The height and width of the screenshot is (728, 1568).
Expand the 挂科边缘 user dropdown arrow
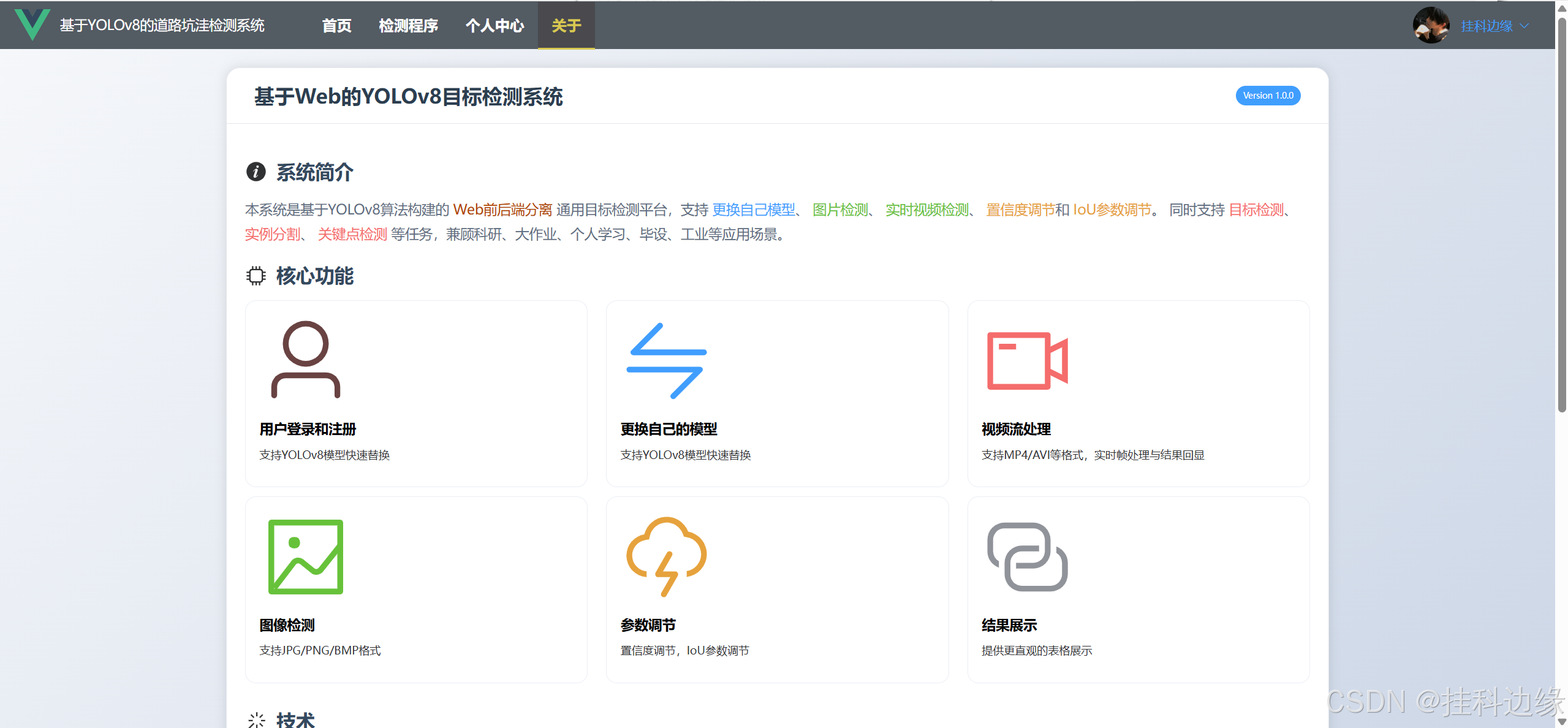point(1524,26)
